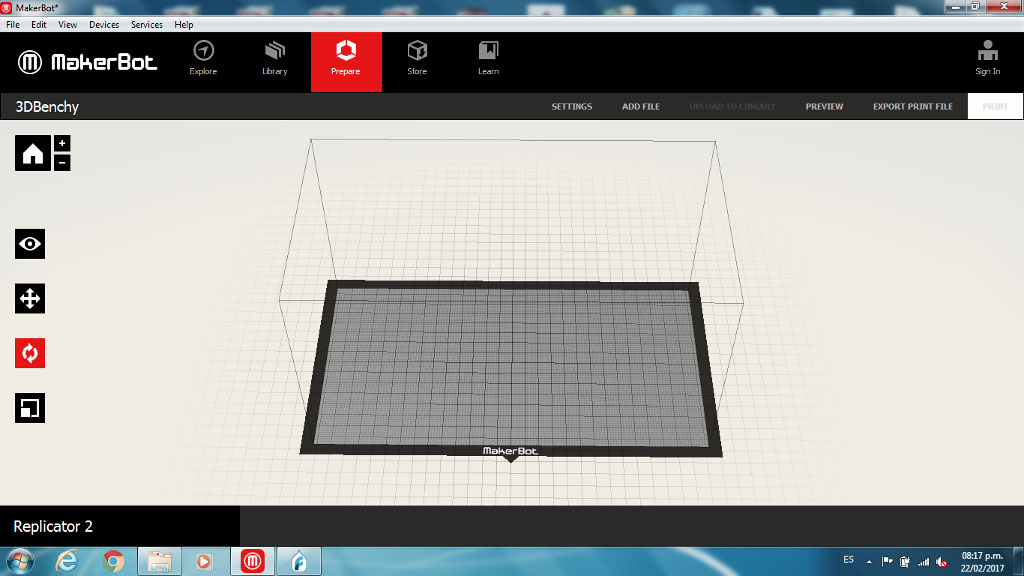The height and width of the screenshot is (576, 1024).
Task: Click PREVIEW button
Action: tap(824, 106)
